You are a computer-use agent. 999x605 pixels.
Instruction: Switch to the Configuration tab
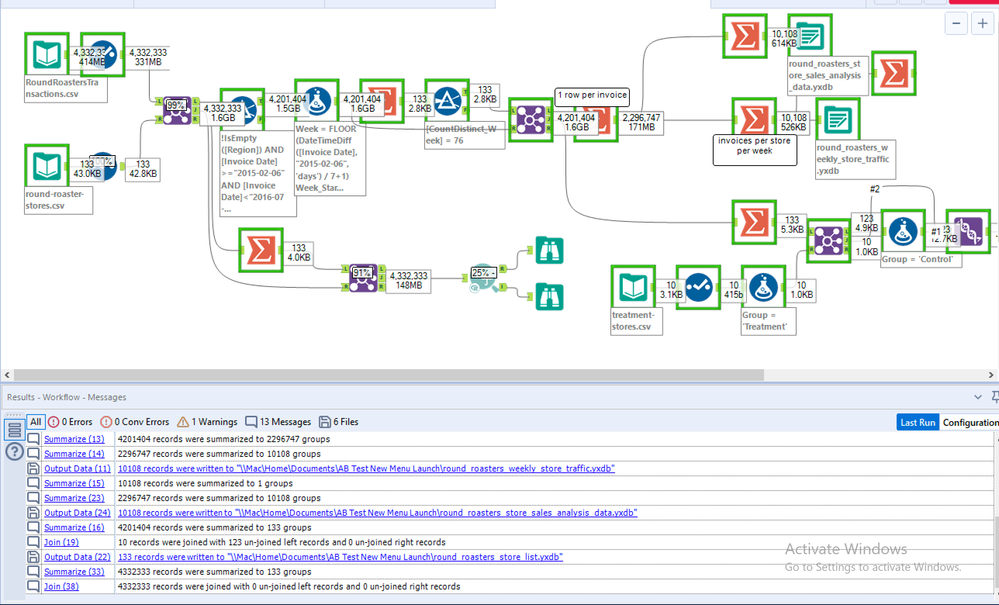click(969, 421)
